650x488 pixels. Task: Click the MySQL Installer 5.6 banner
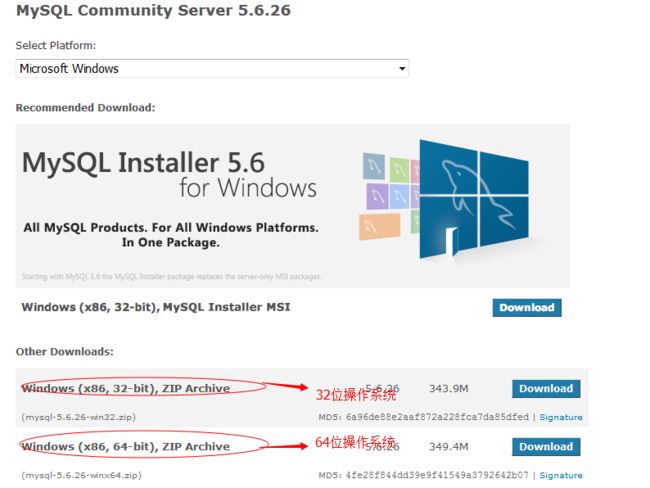[x=293, y=206]
